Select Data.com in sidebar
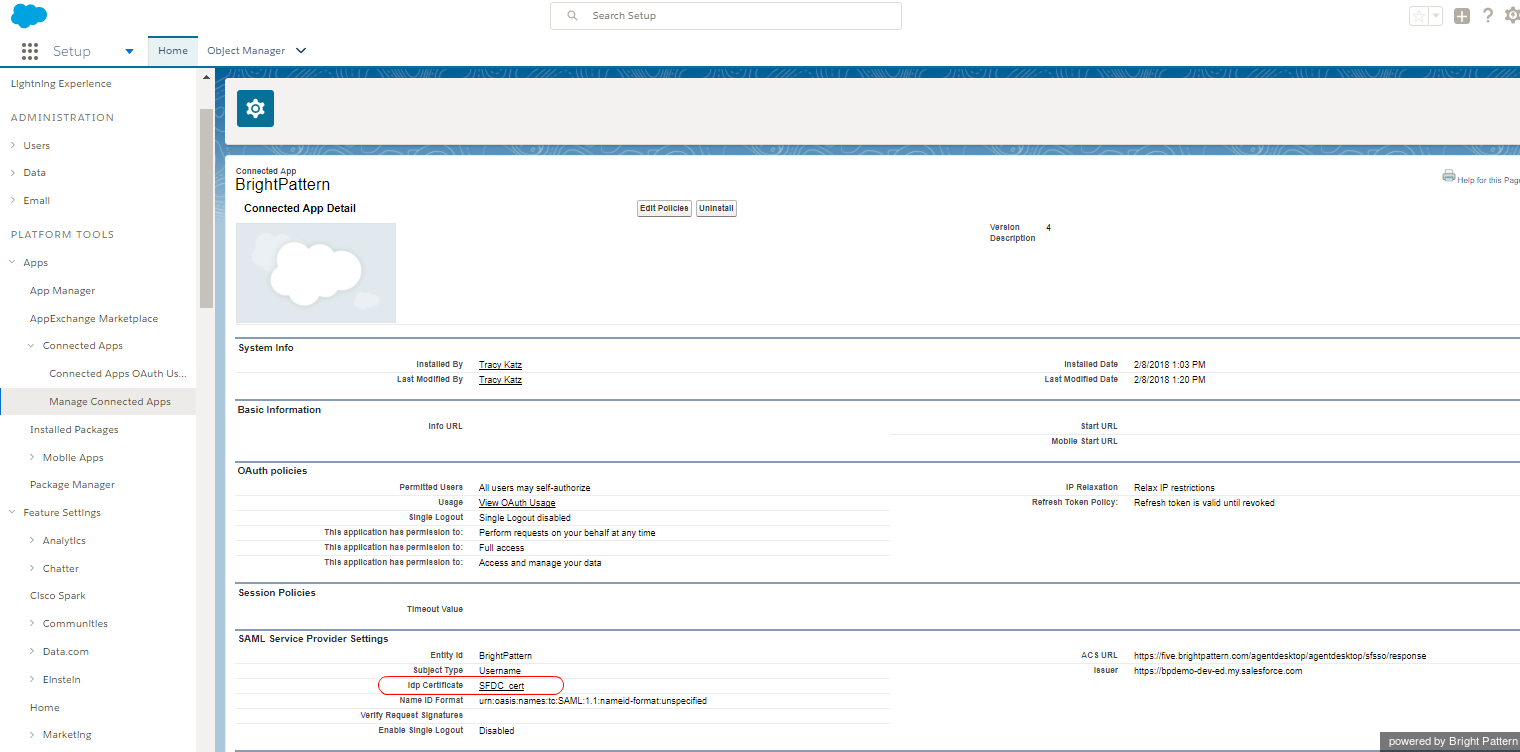 click(x=66, y=652)
